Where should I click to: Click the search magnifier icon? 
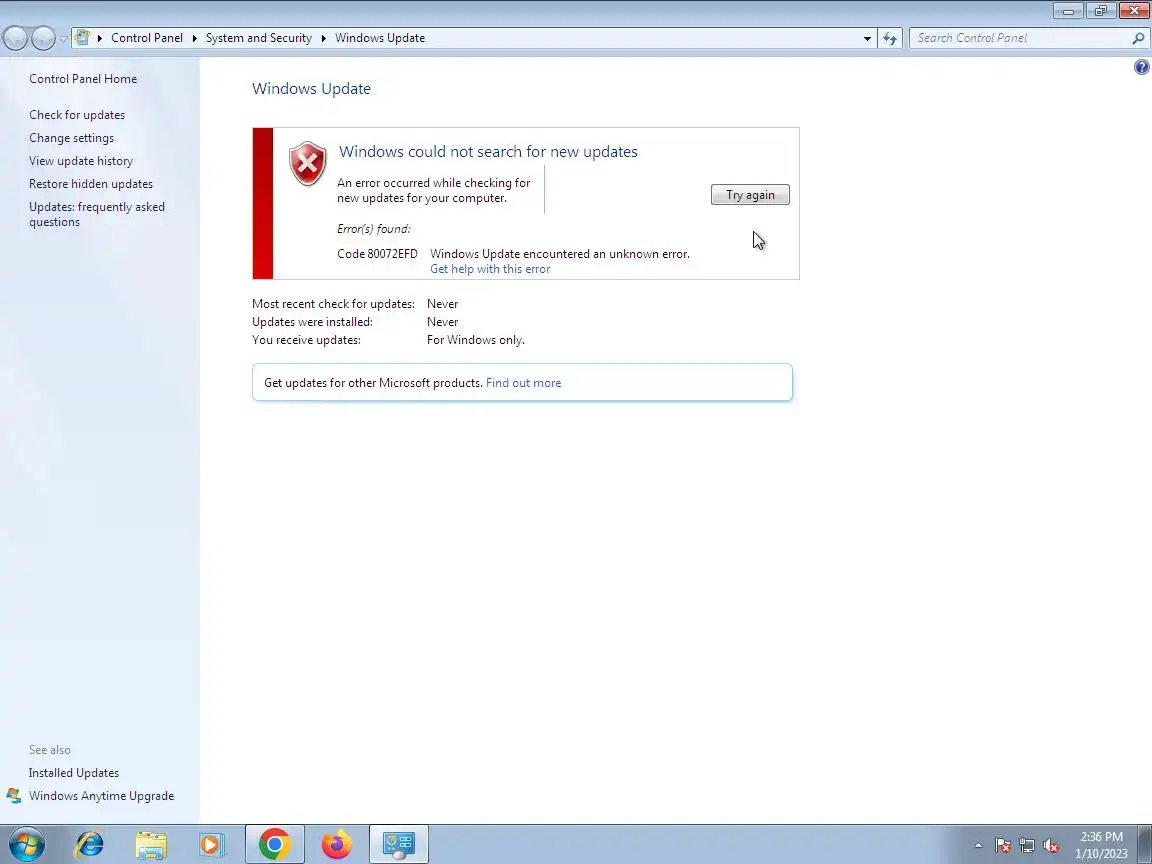(x=1138, y=38)
